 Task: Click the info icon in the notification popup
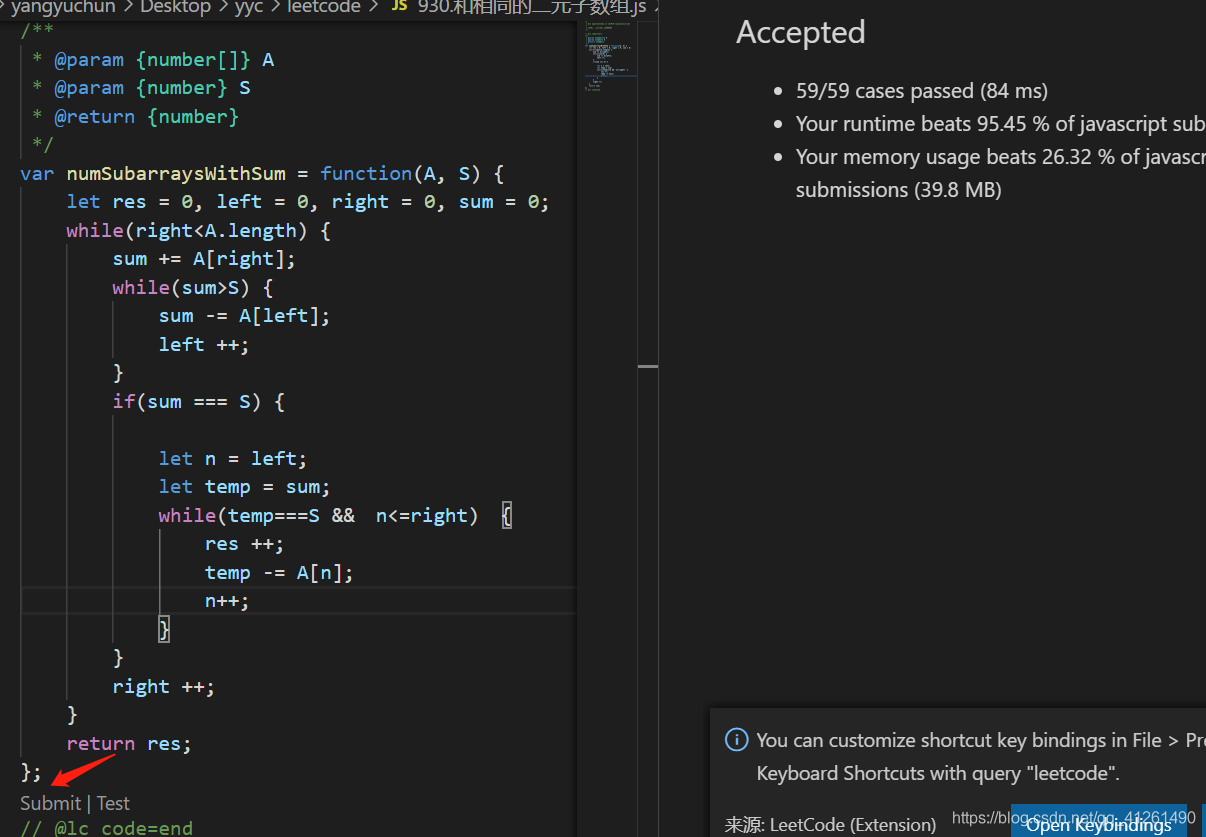[737, 740]
